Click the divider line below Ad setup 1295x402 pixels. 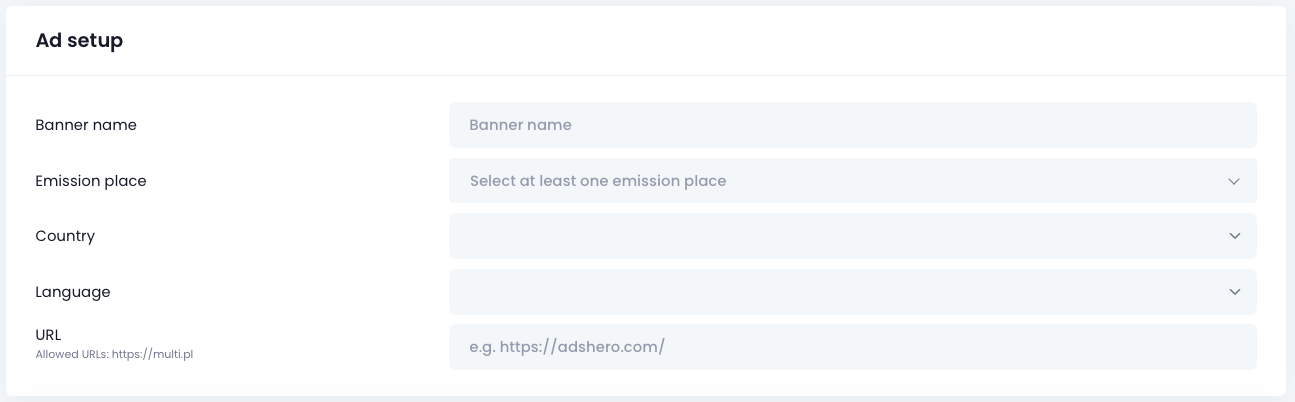[646, 75]
